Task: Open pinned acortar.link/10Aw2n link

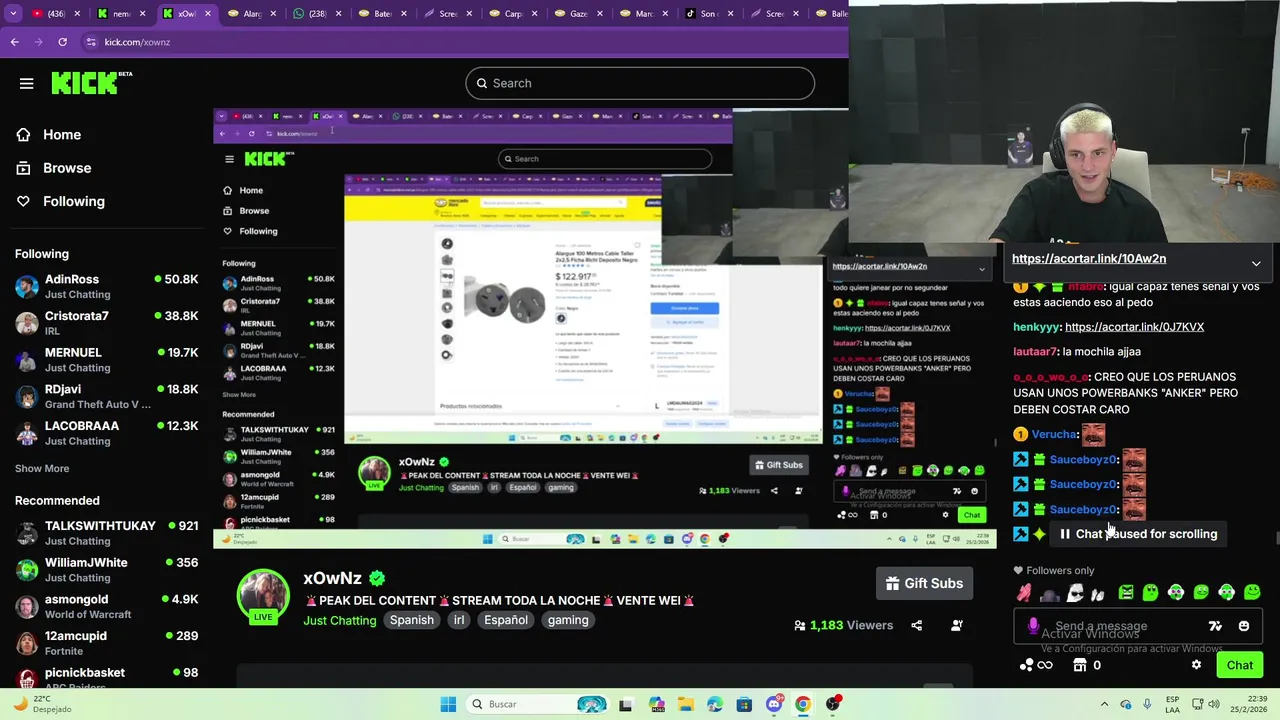Action: coord(1089,258)
